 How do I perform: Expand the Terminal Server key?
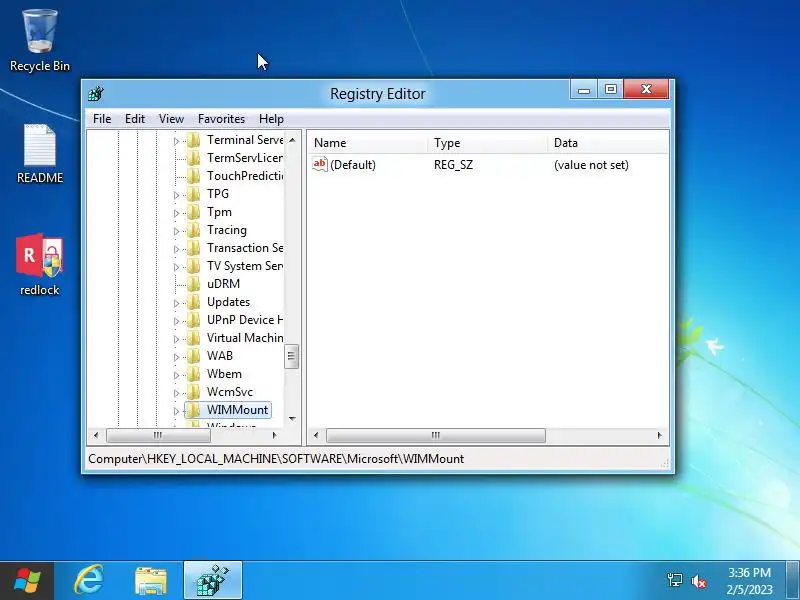(177, 141)
